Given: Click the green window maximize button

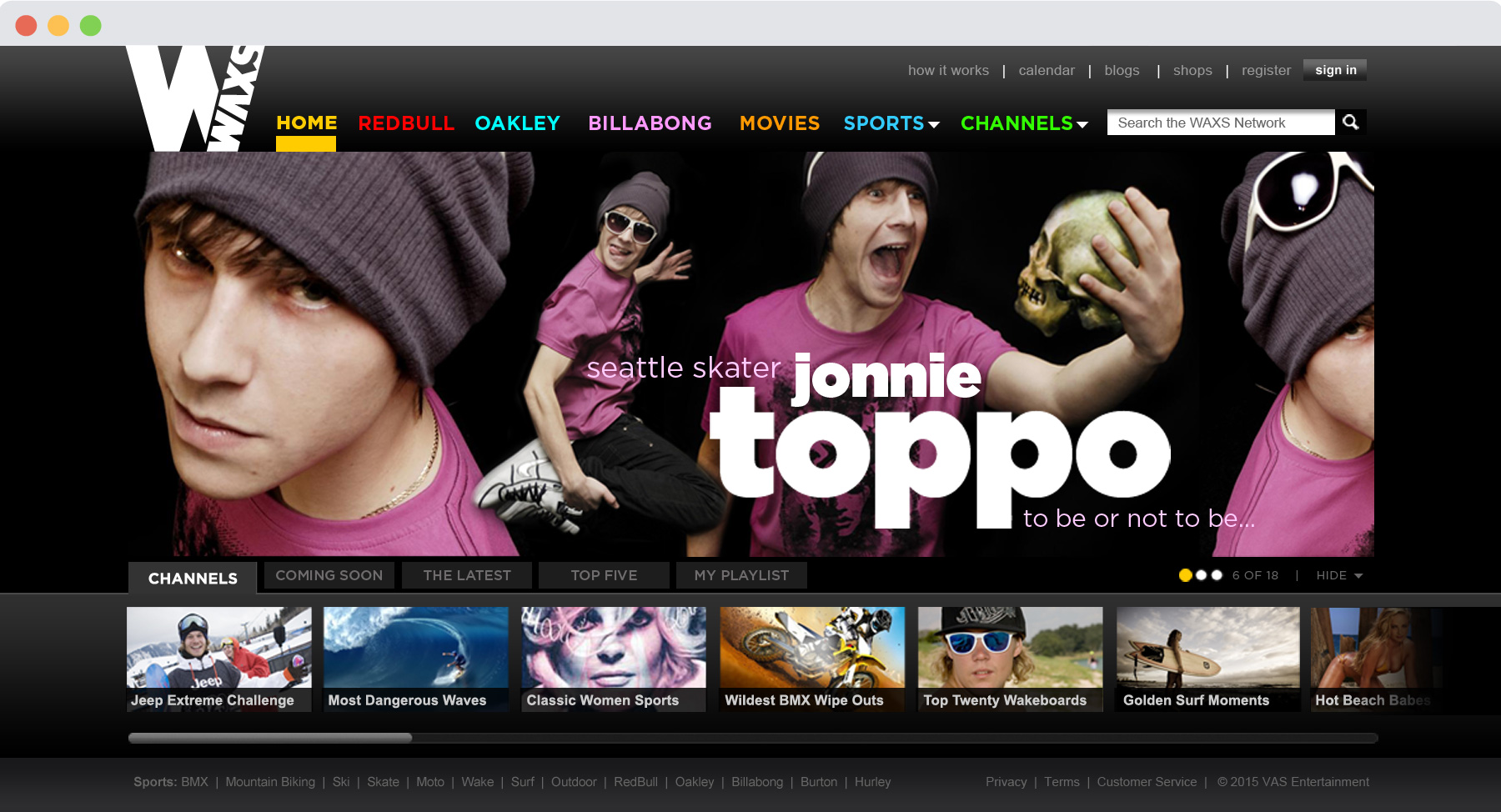Looking at the screenshot, I should [x=90, y=26].
